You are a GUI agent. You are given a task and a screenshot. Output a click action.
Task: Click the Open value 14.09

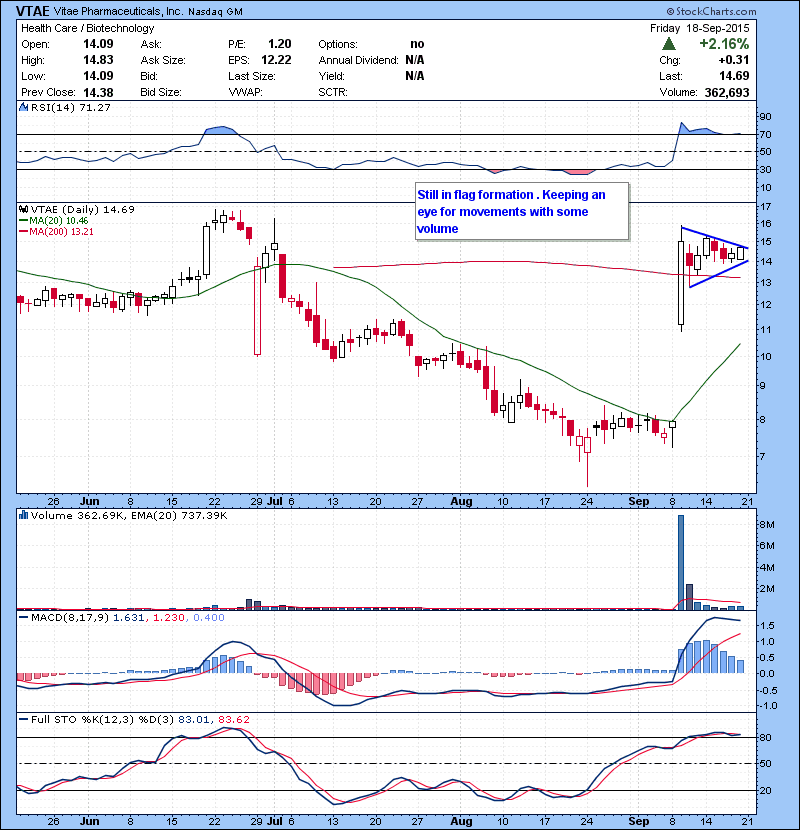click(98, 43)
